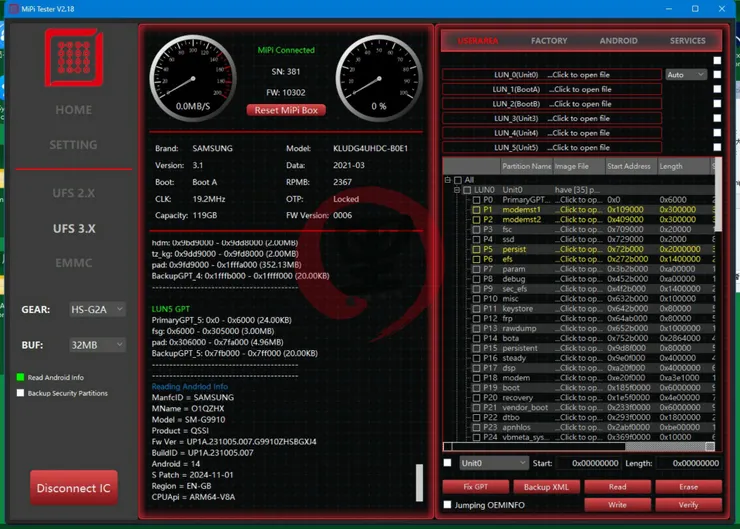Switch to the ANDROID tab
Screen dimensions: 740x529
point(618,41)
